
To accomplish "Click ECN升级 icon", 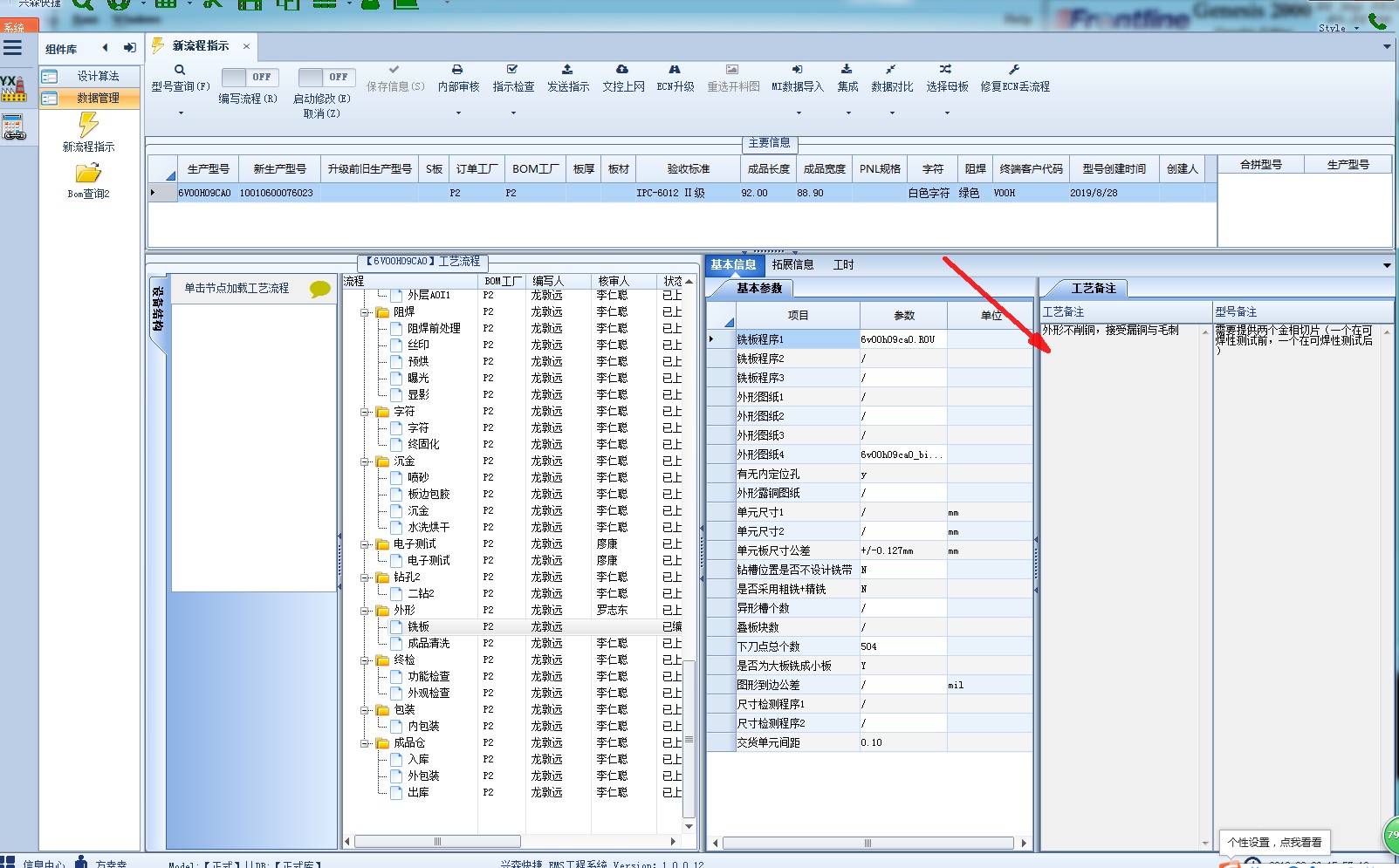I will click(675, 69).
